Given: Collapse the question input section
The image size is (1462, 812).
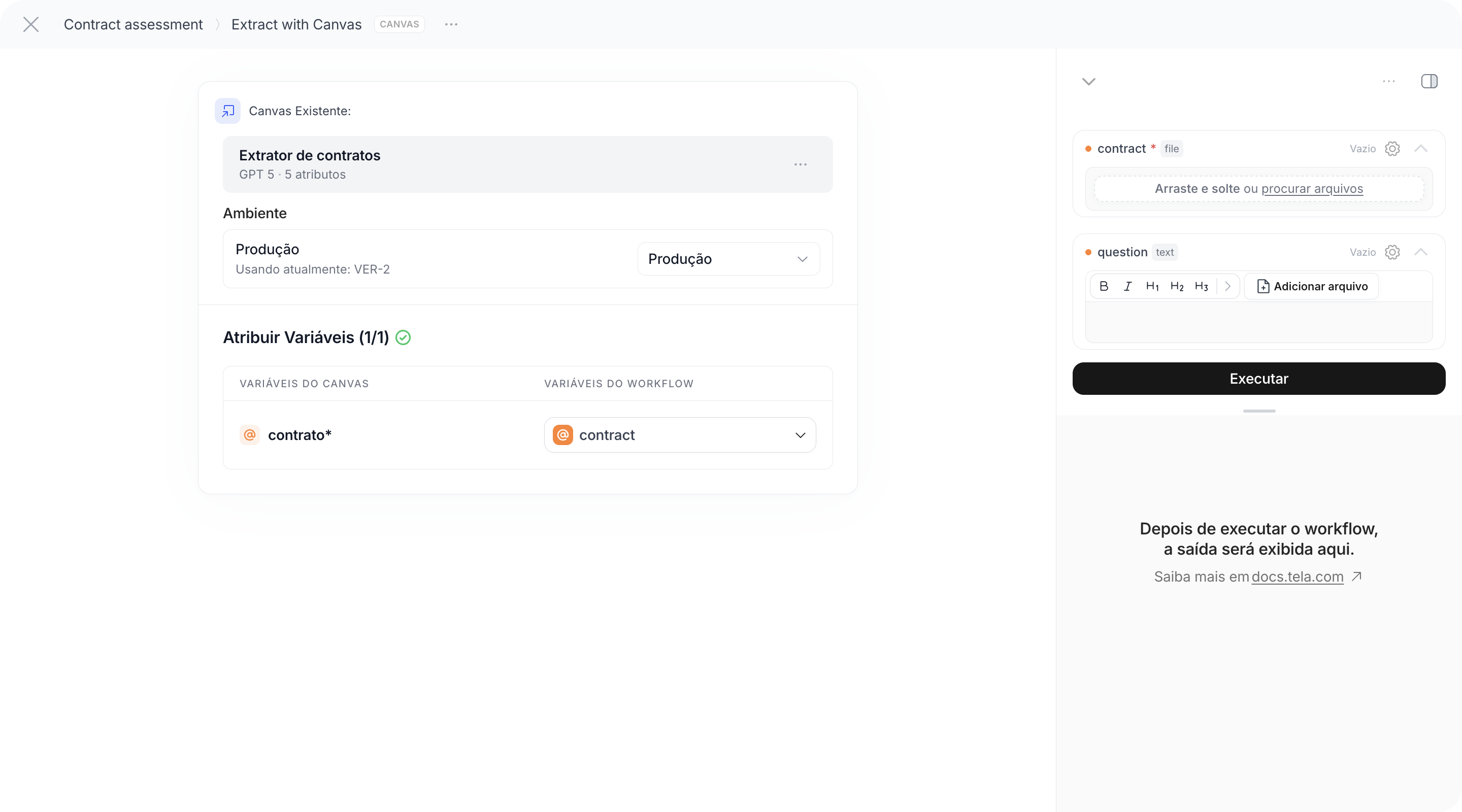Looking at the screenshot, I should 1420,252.
